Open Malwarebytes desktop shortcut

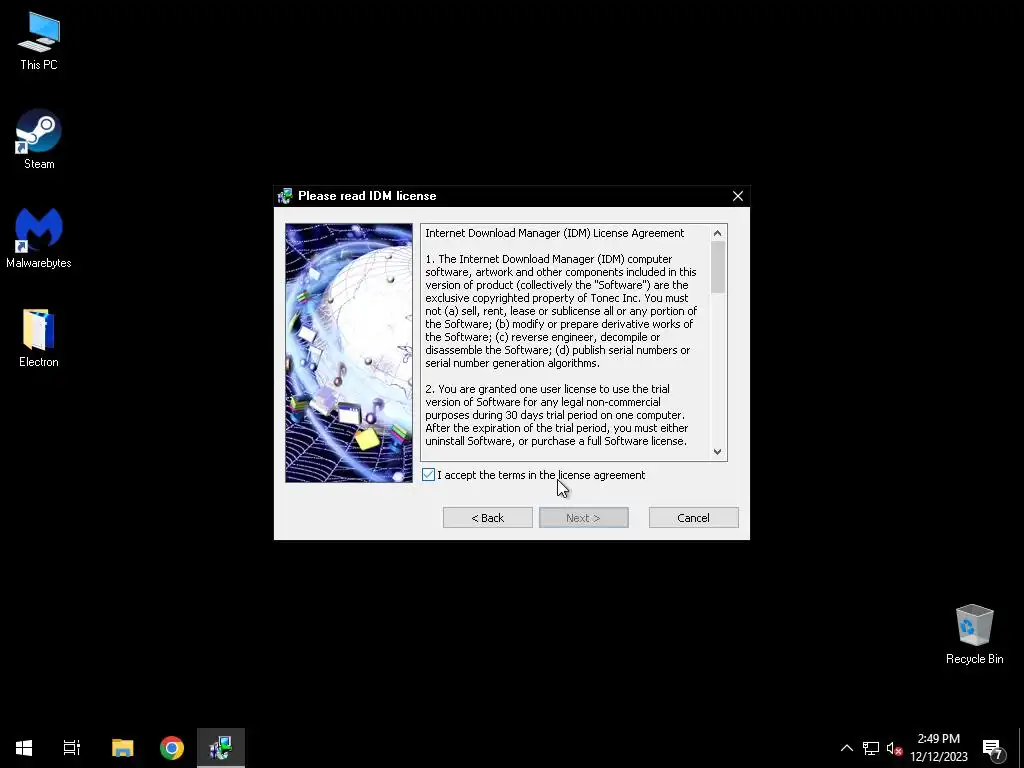[39, 238]
